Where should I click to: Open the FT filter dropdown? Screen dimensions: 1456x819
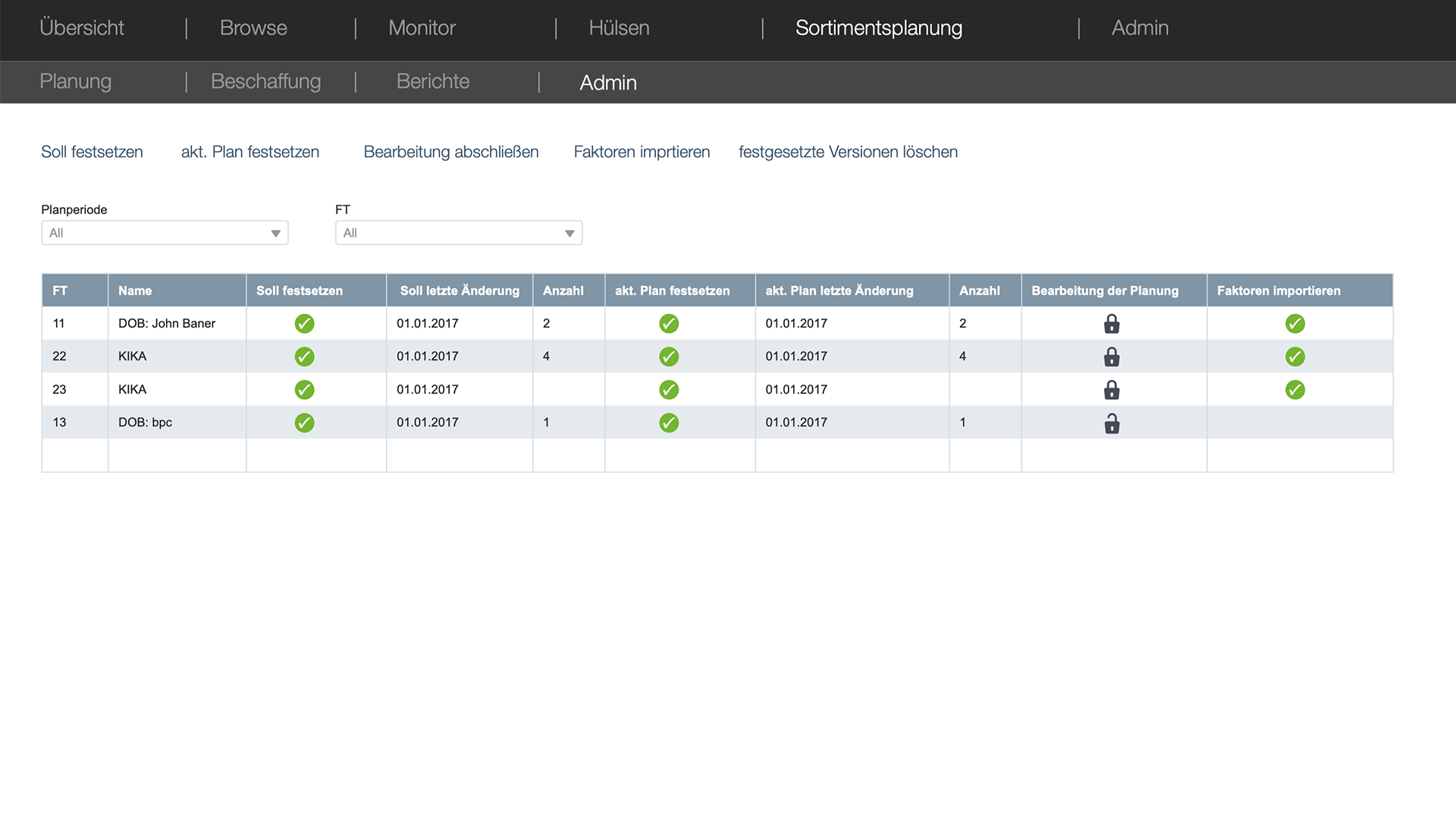point(458,233)
